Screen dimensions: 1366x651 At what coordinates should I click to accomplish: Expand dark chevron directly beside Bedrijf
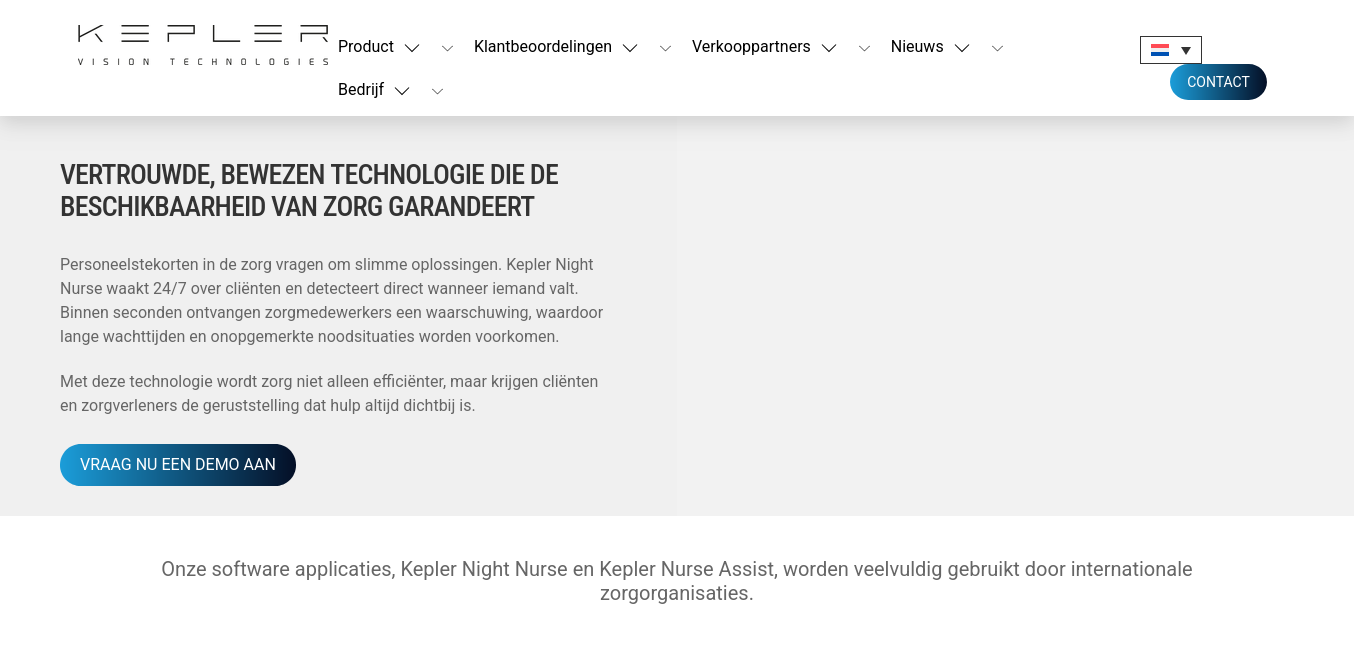coord(402,91)
